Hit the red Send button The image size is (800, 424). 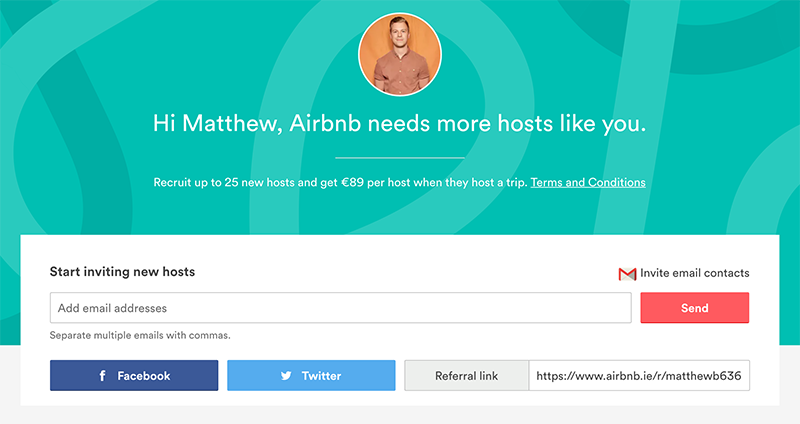click(694, 308)
